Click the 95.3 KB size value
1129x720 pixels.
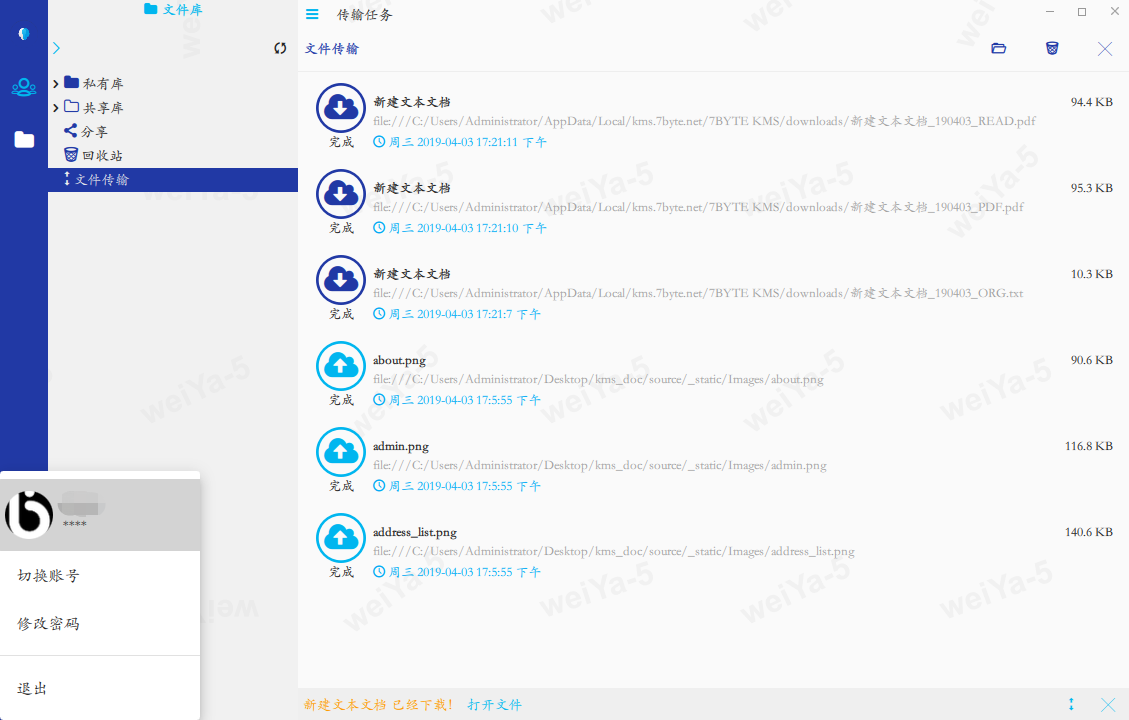point(1092,188)
